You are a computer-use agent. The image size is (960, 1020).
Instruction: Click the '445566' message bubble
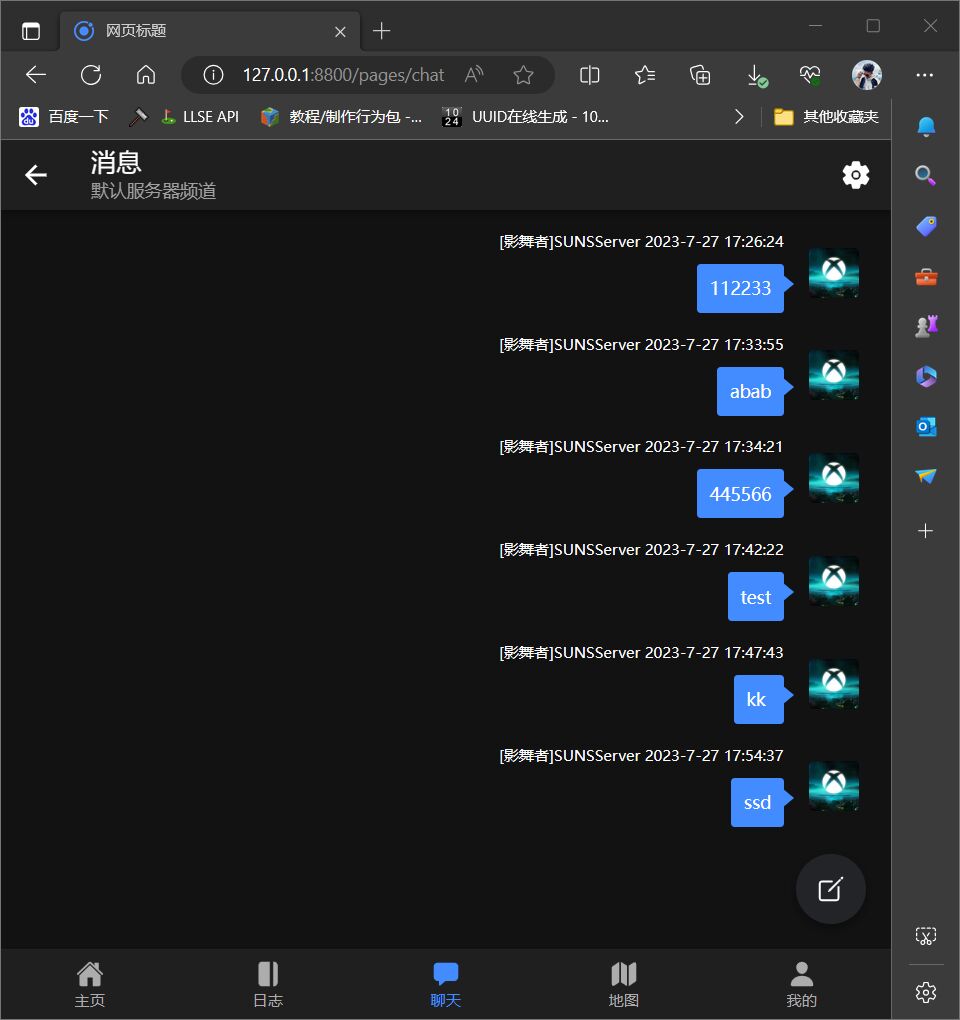740,494
